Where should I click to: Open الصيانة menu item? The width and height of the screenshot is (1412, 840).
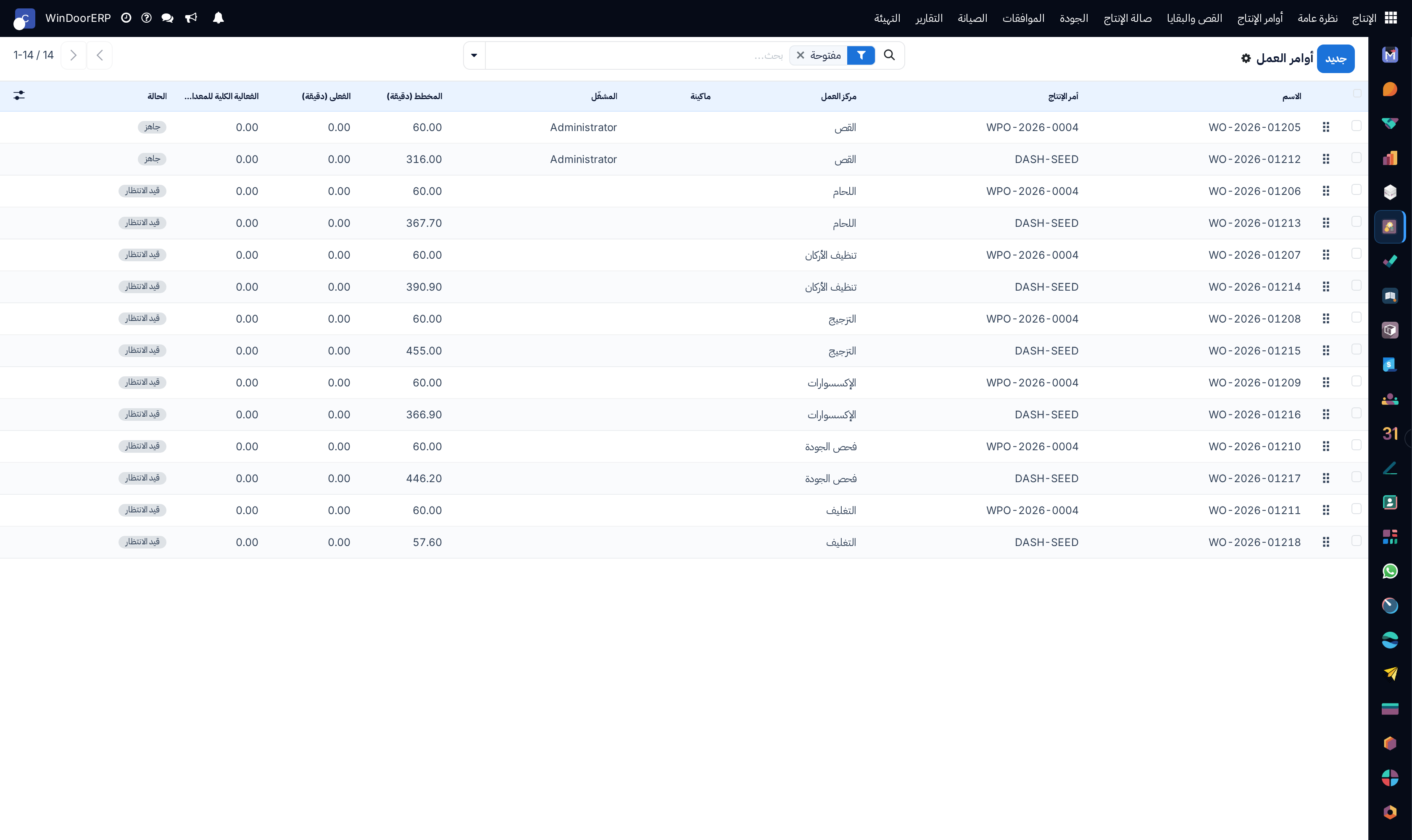972,18
